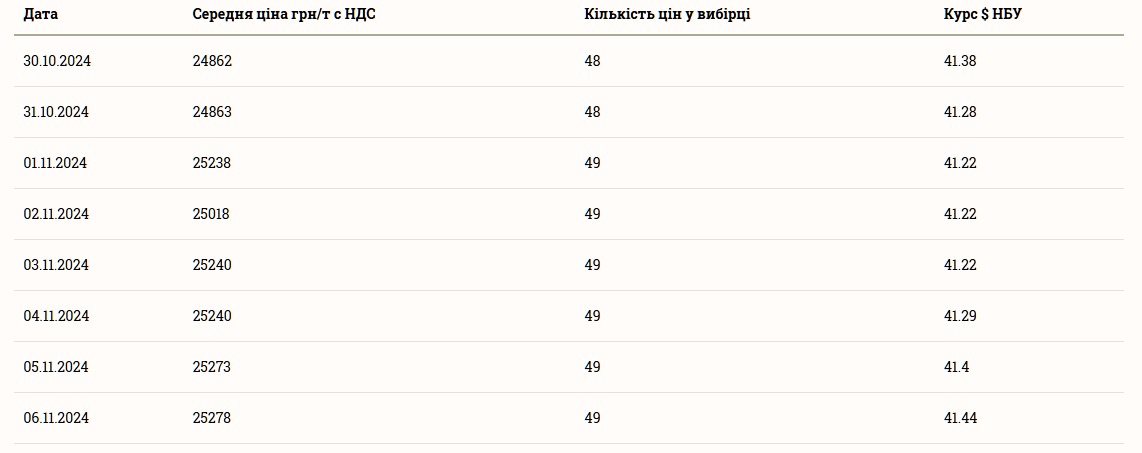This screenshot has width=1142, height=453.
Task: Click the average price value 24862
Action: [x=212, y=61]
